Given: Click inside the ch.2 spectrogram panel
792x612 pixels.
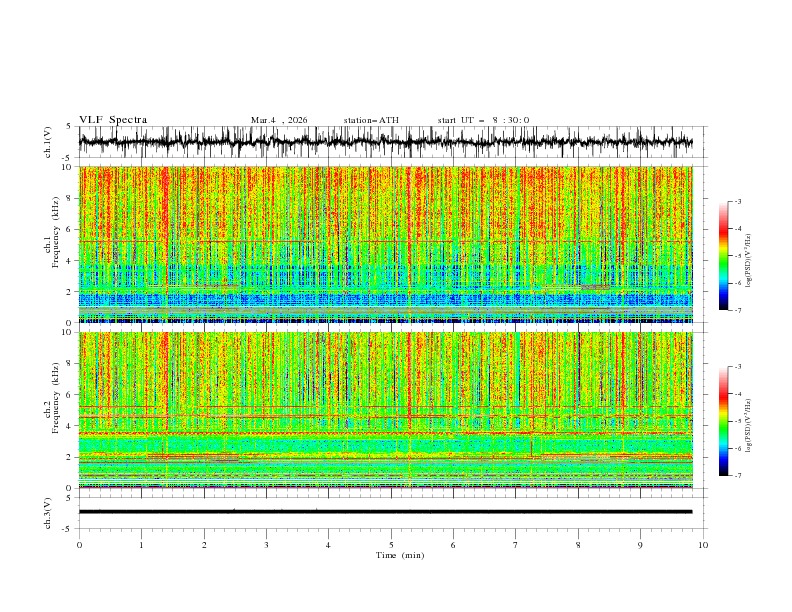Looking at the screenshot, I should pos(386,410).
